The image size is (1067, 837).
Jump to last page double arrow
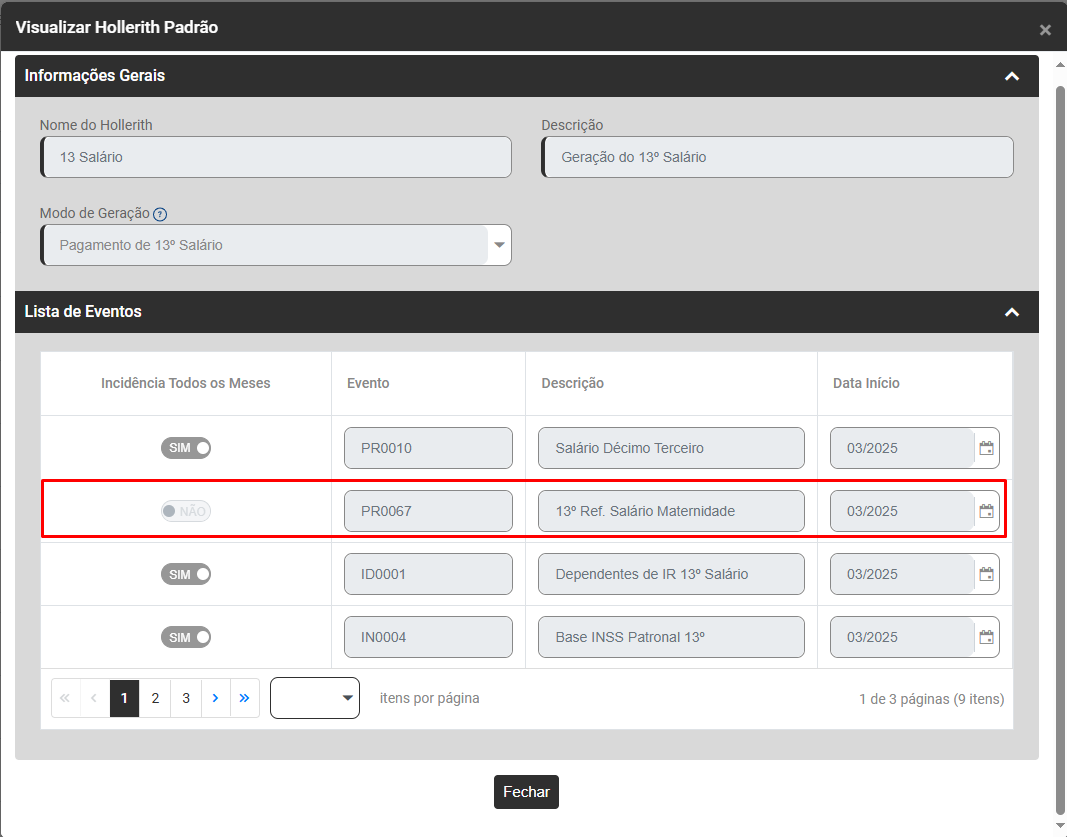[245, 698]
